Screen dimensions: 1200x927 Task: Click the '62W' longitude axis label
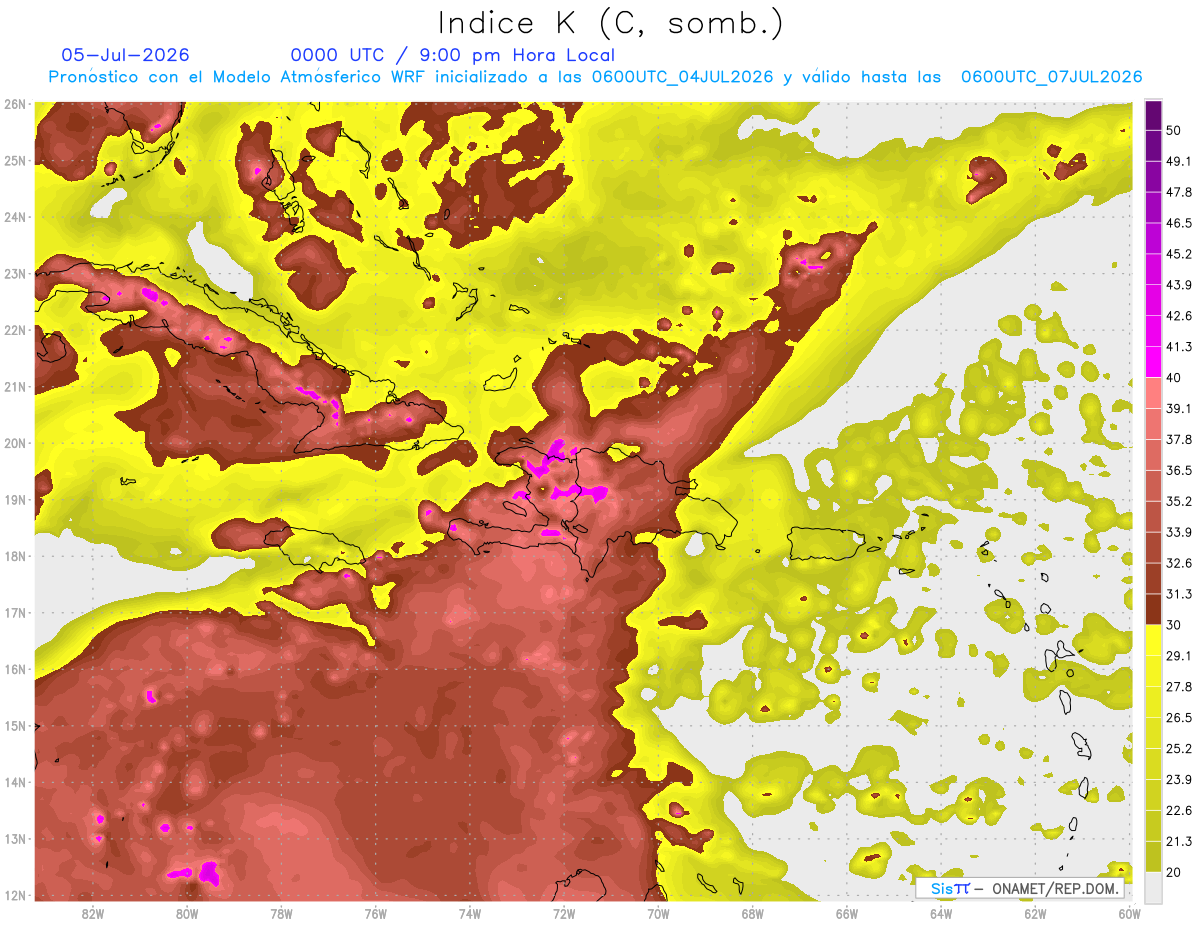[1035, 913]
